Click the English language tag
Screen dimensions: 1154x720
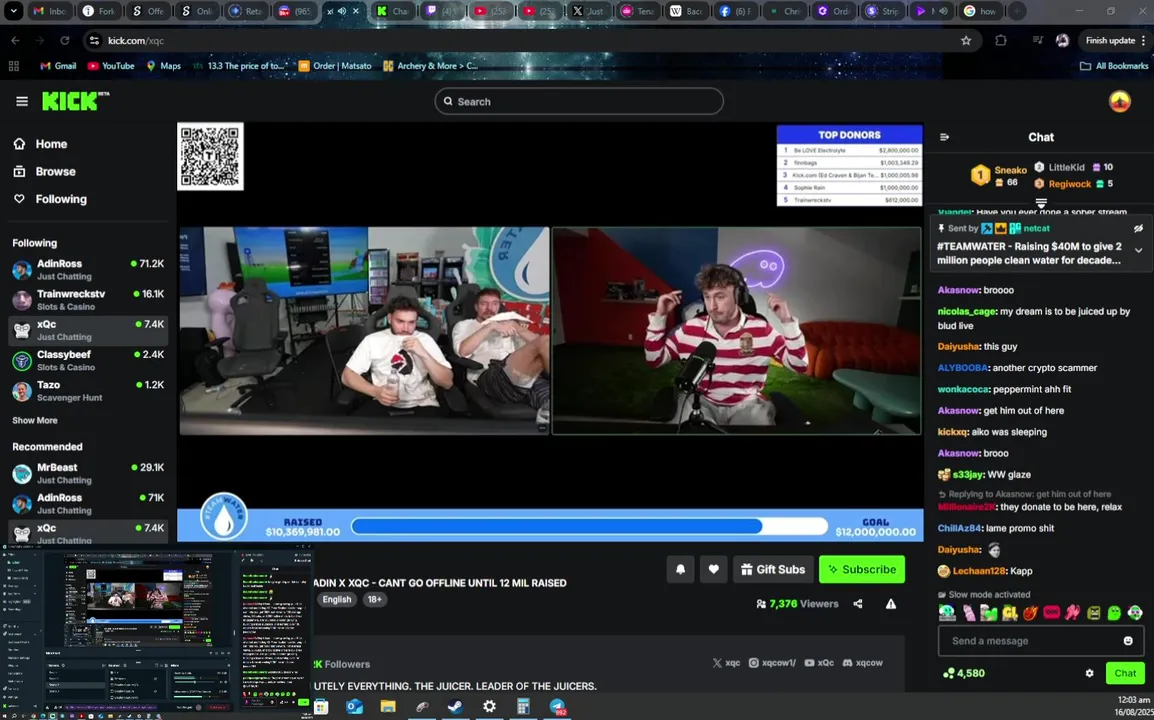[336, 599]
